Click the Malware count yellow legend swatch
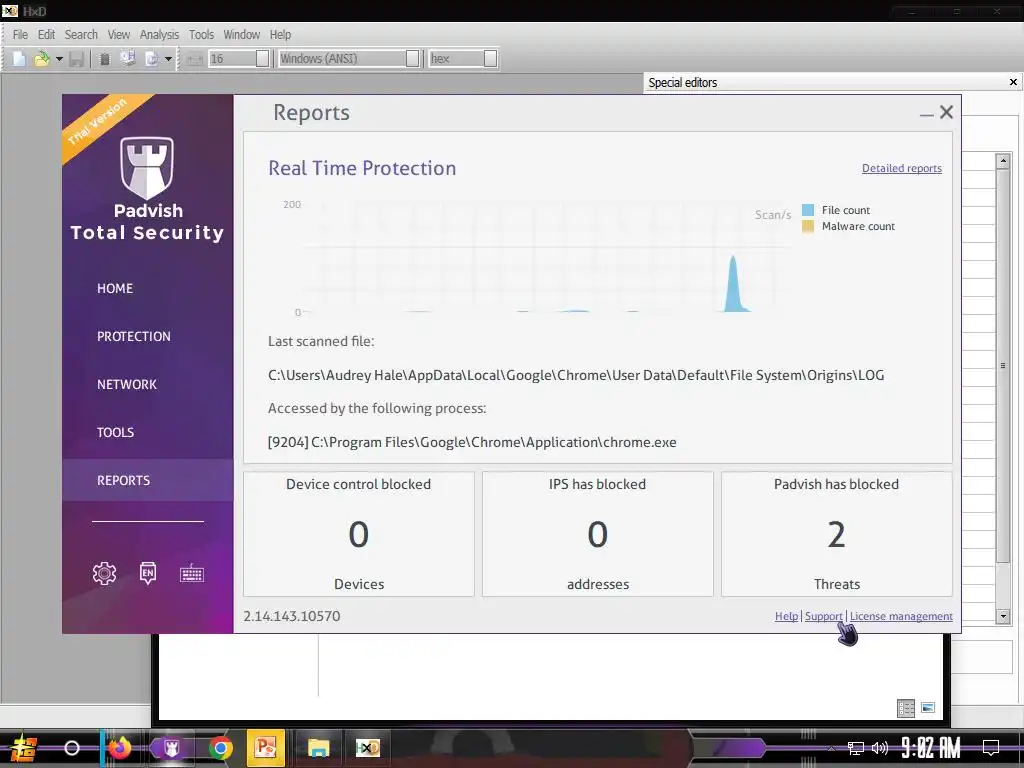The image size is (1024, 768). pyautogui.click(x=808, y=227)
